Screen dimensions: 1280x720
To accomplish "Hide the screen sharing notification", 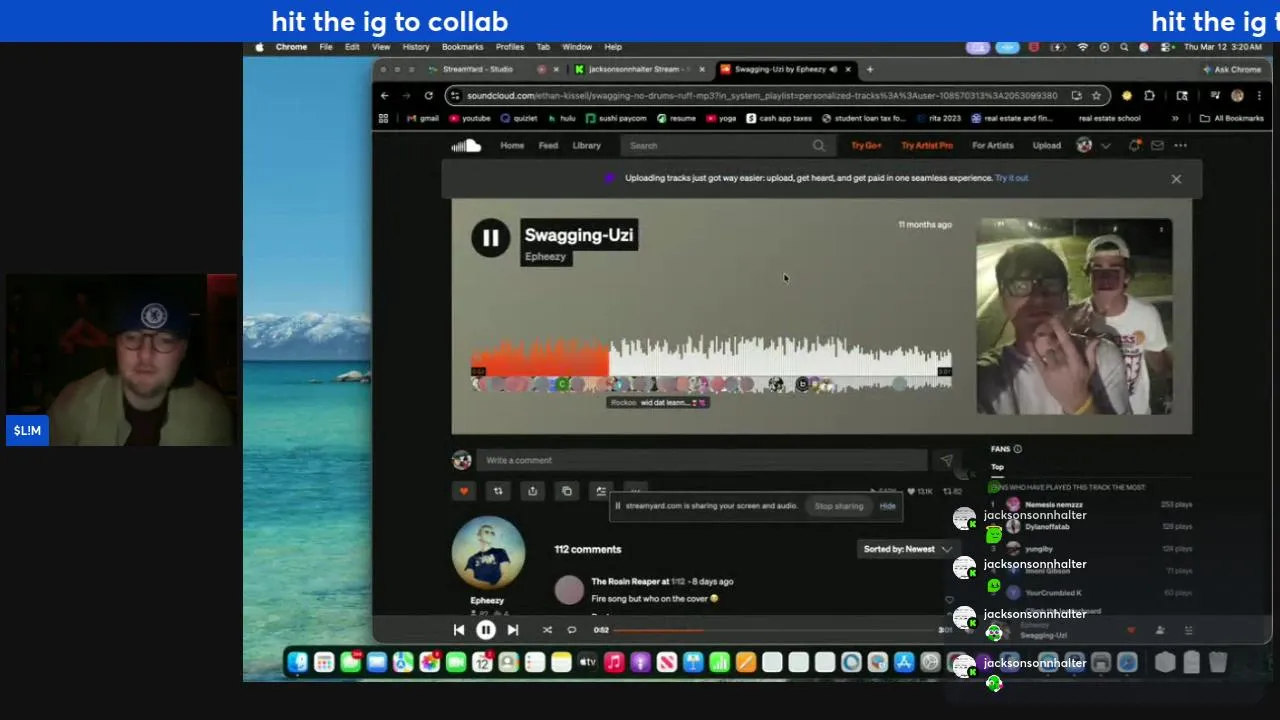I will pyautogui.click(x=888, y=506).
